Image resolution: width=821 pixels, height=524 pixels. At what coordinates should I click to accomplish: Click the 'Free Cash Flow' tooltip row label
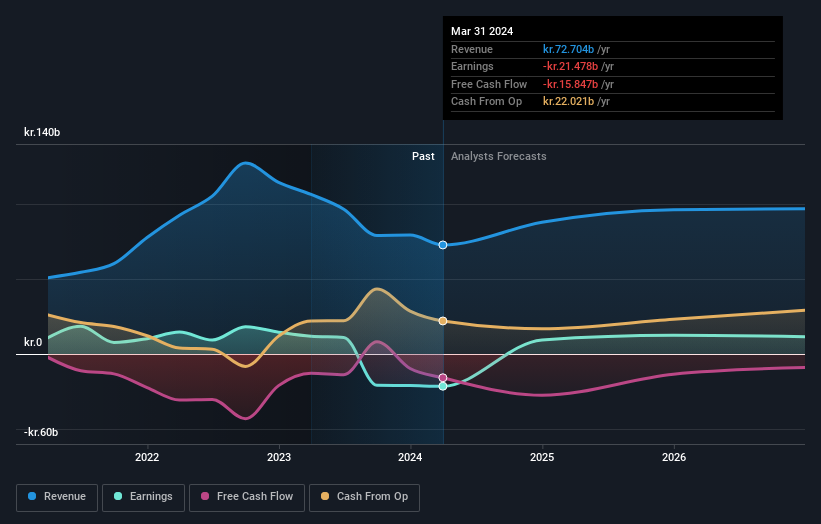pyautogui.click(x=489, y=84)
